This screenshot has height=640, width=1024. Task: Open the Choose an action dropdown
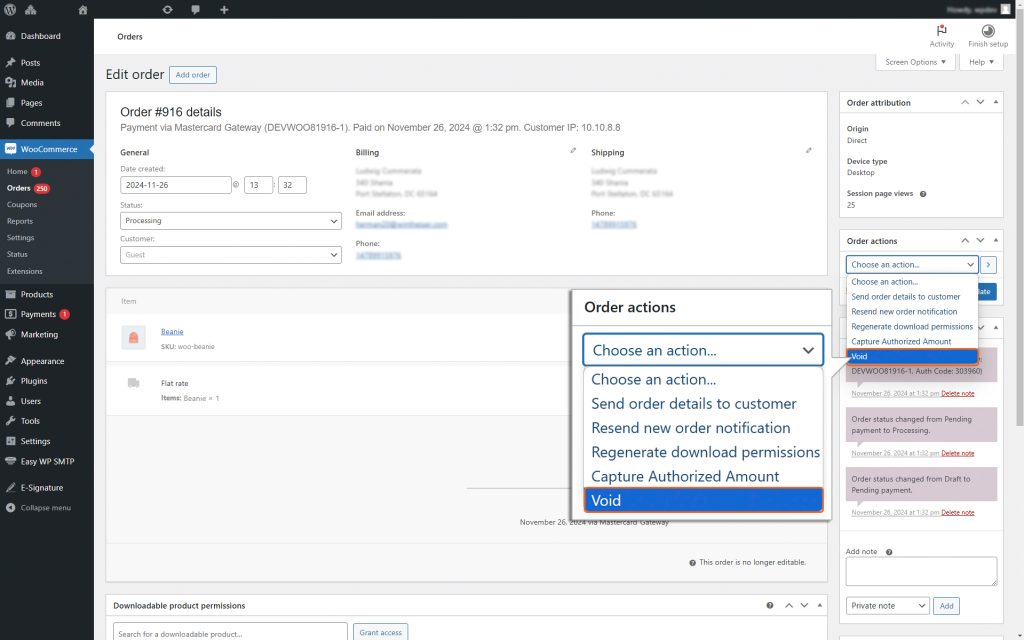click(x=912, y=264)
